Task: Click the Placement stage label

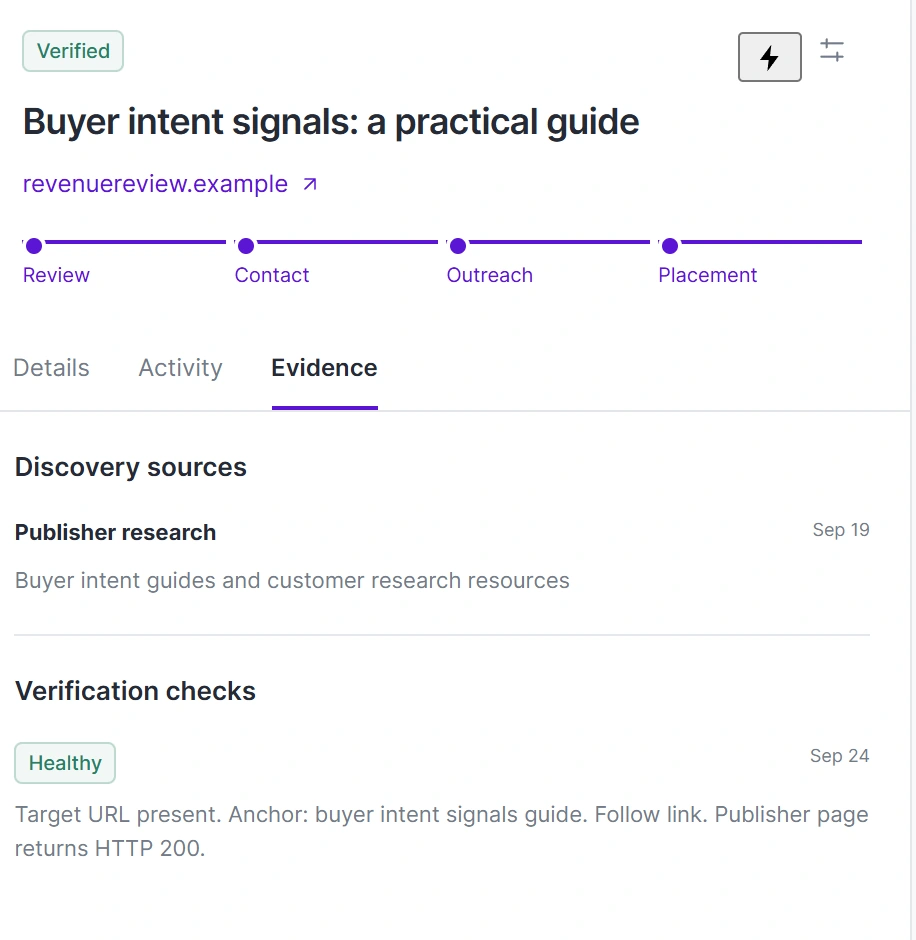Action: [707, 275]
